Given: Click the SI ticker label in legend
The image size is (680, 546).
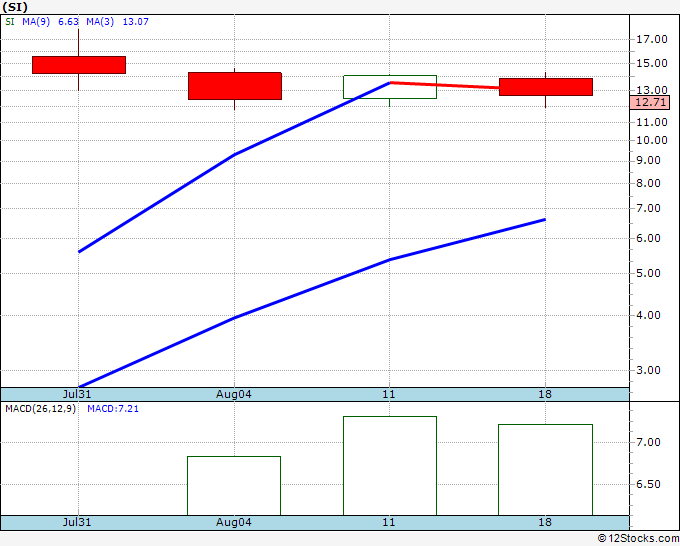Looking at the screenshot, I should [10, 22].
